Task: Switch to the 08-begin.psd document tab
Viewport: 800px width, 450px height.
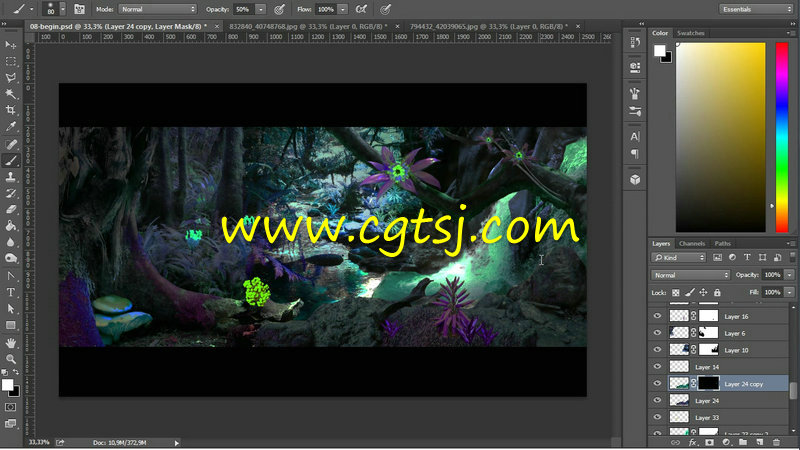Action: (x=118, y=26)
